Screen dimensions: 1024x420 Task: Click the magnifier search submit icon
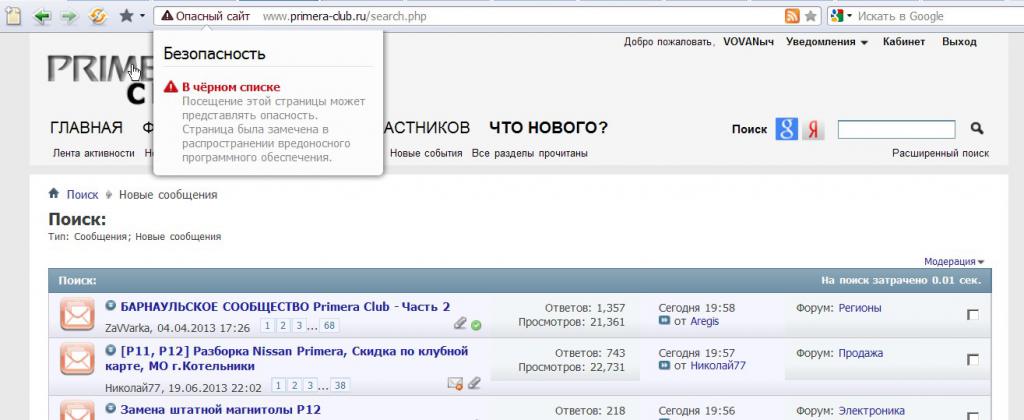tap(977, 129)
